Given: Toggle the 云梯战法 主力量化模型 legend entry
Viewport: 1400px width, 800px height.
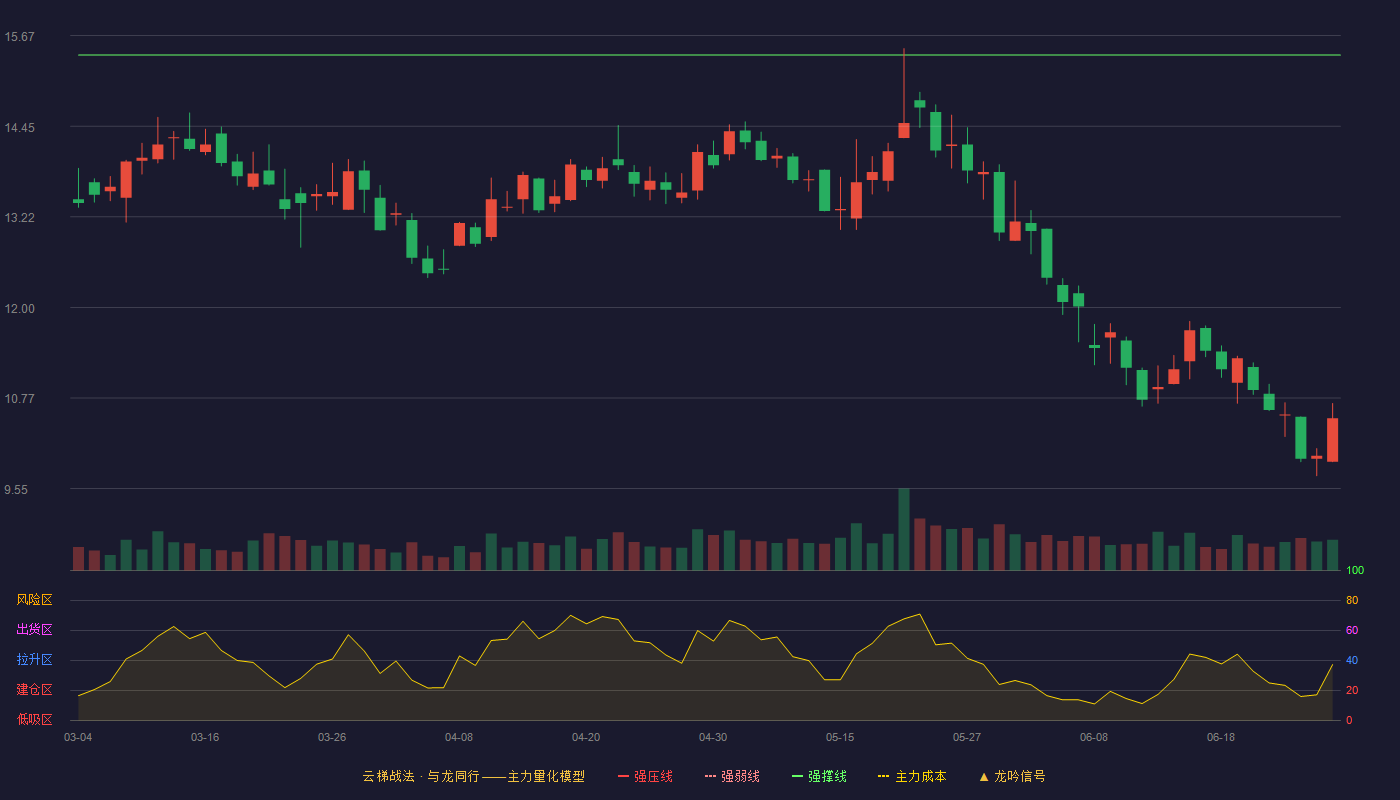Looking at the screenshot, I should [474, 776].
